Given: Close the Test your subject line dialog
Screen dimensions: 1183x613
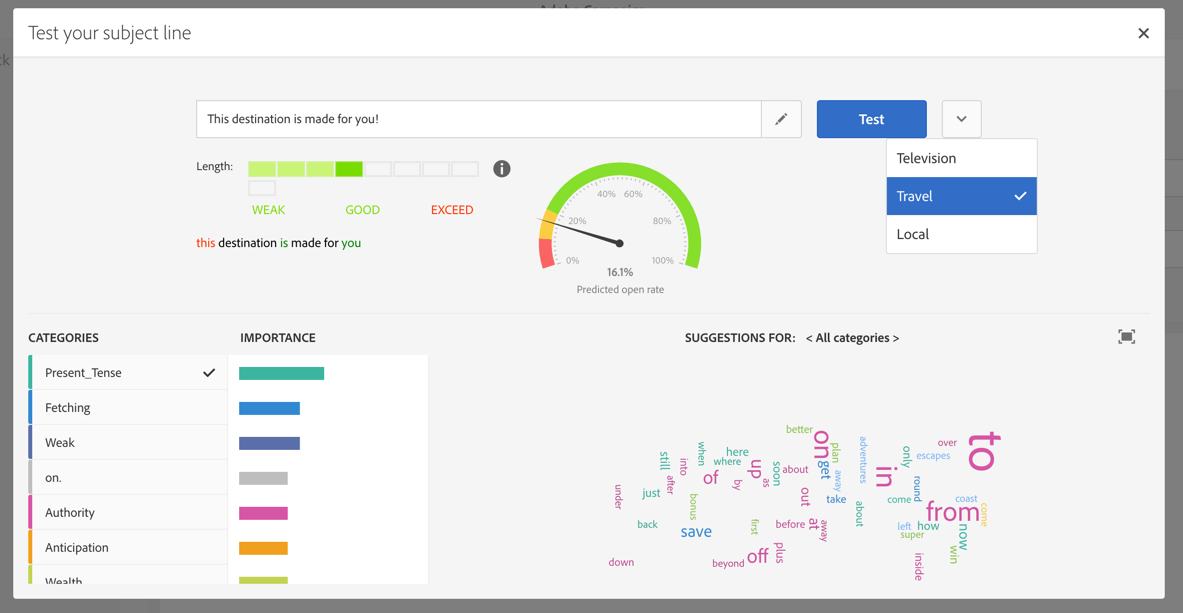Looking at the screenshot, I should pyautogui.click(x=1143, y=33).
